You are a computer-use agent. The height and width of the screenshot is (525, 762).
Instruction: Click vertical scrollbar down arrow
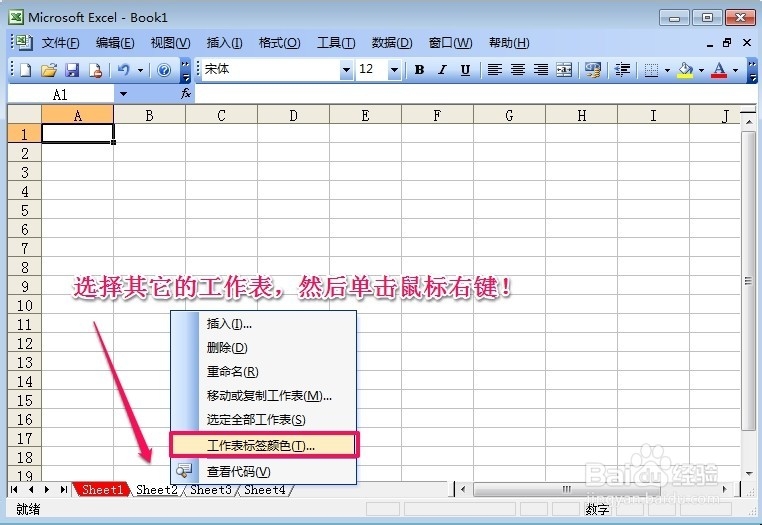[748, 473]
